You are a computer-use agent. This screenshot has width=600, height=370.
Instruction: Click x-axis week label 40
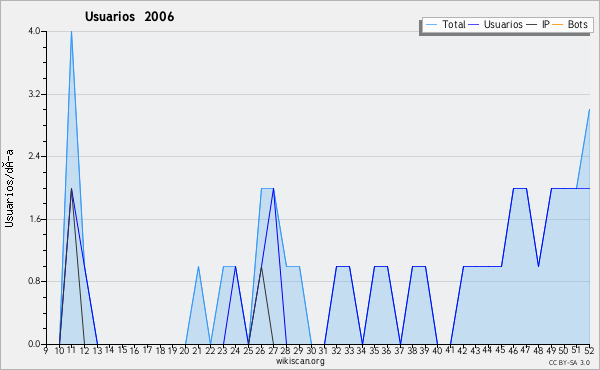click(437, 350)
